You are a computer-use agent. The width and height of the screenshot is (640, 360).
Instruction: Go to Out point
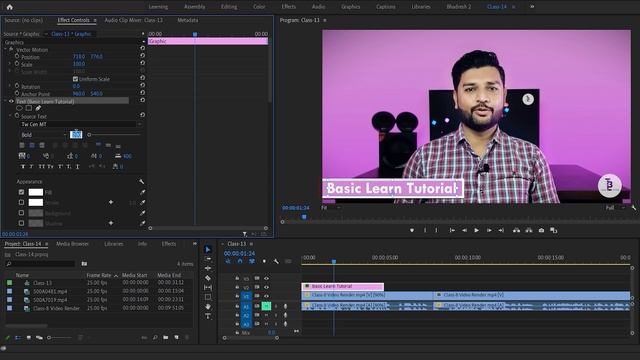501,230
